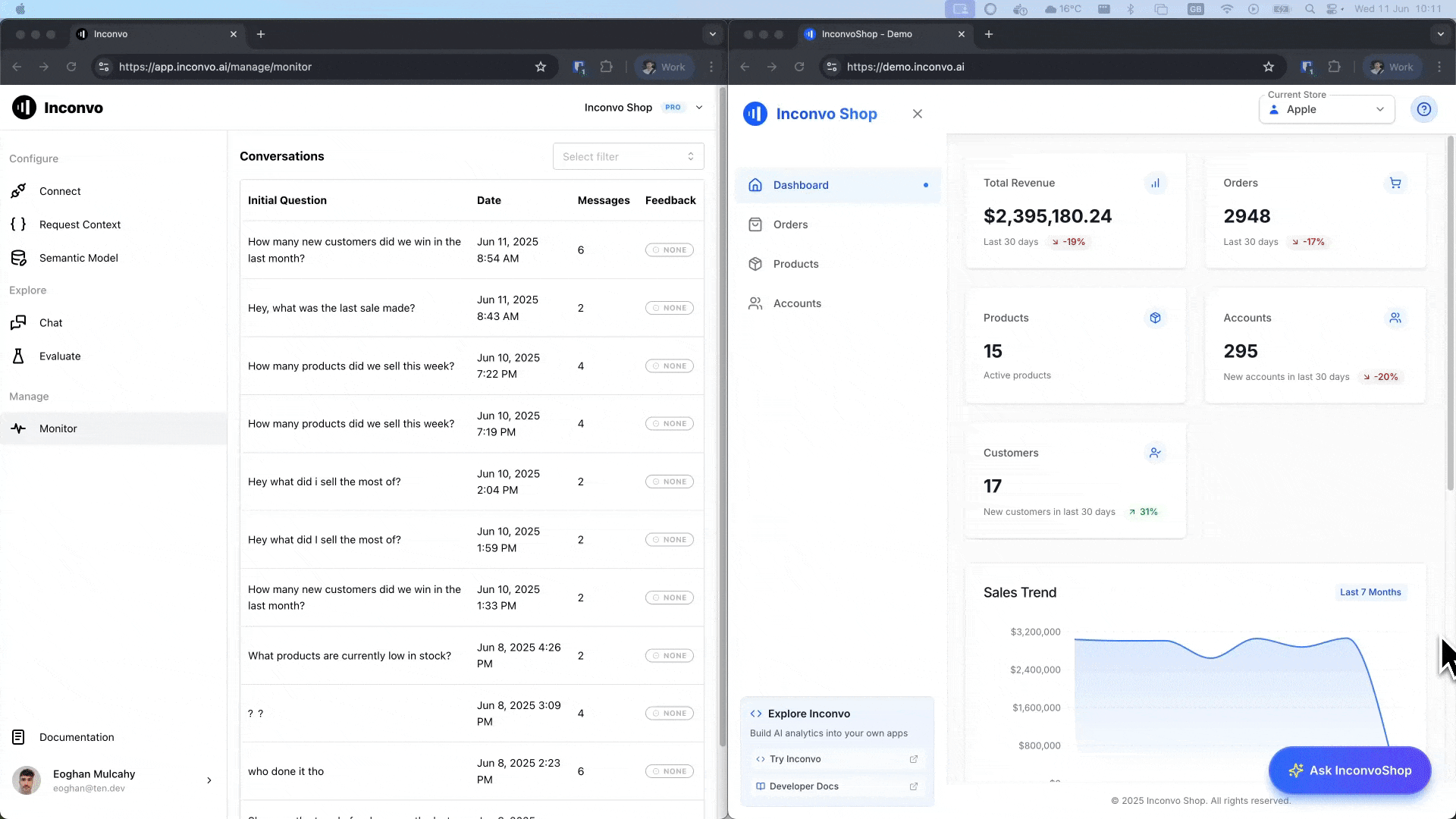Screen dimensions: 1456x819
Task: Click the Conversations panel scrollbar
Action: (x=723, y=417)
